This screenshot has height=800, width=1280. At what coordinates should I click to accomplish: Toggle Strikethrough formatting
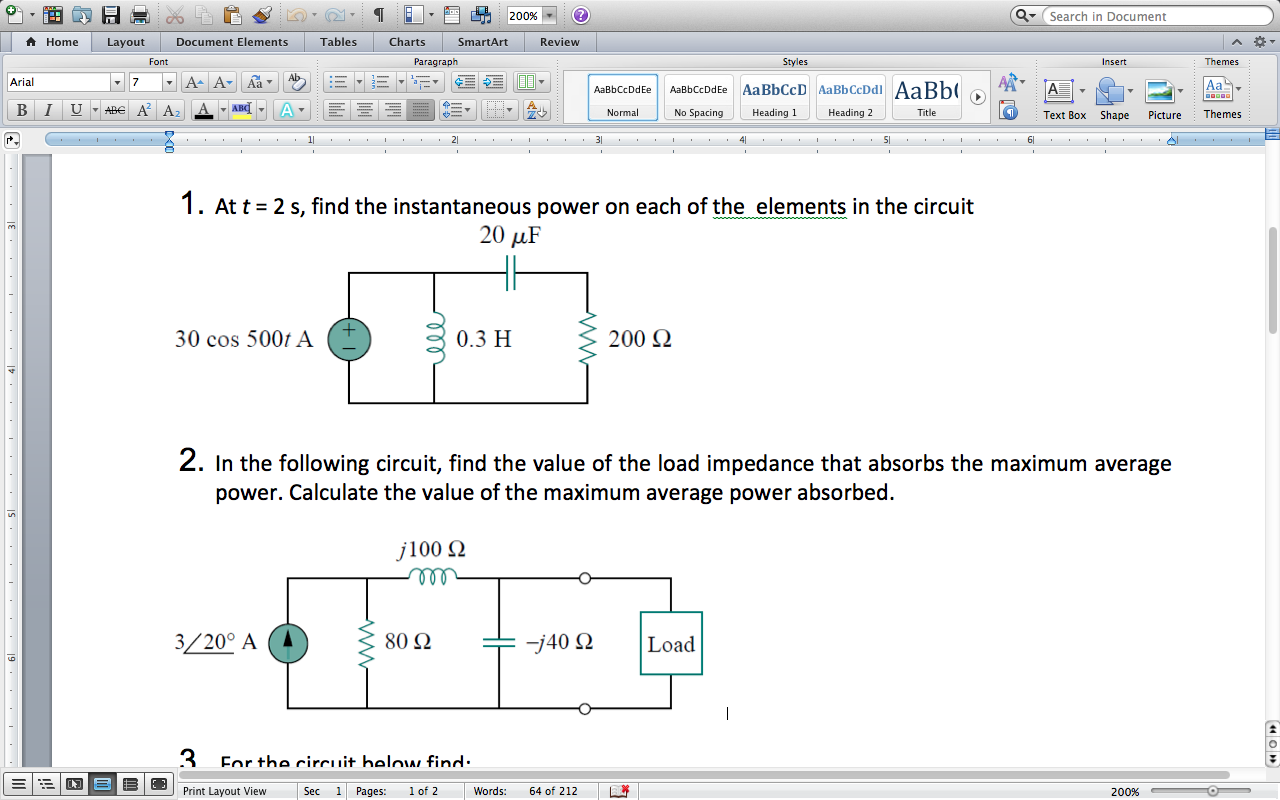[116, 110]
